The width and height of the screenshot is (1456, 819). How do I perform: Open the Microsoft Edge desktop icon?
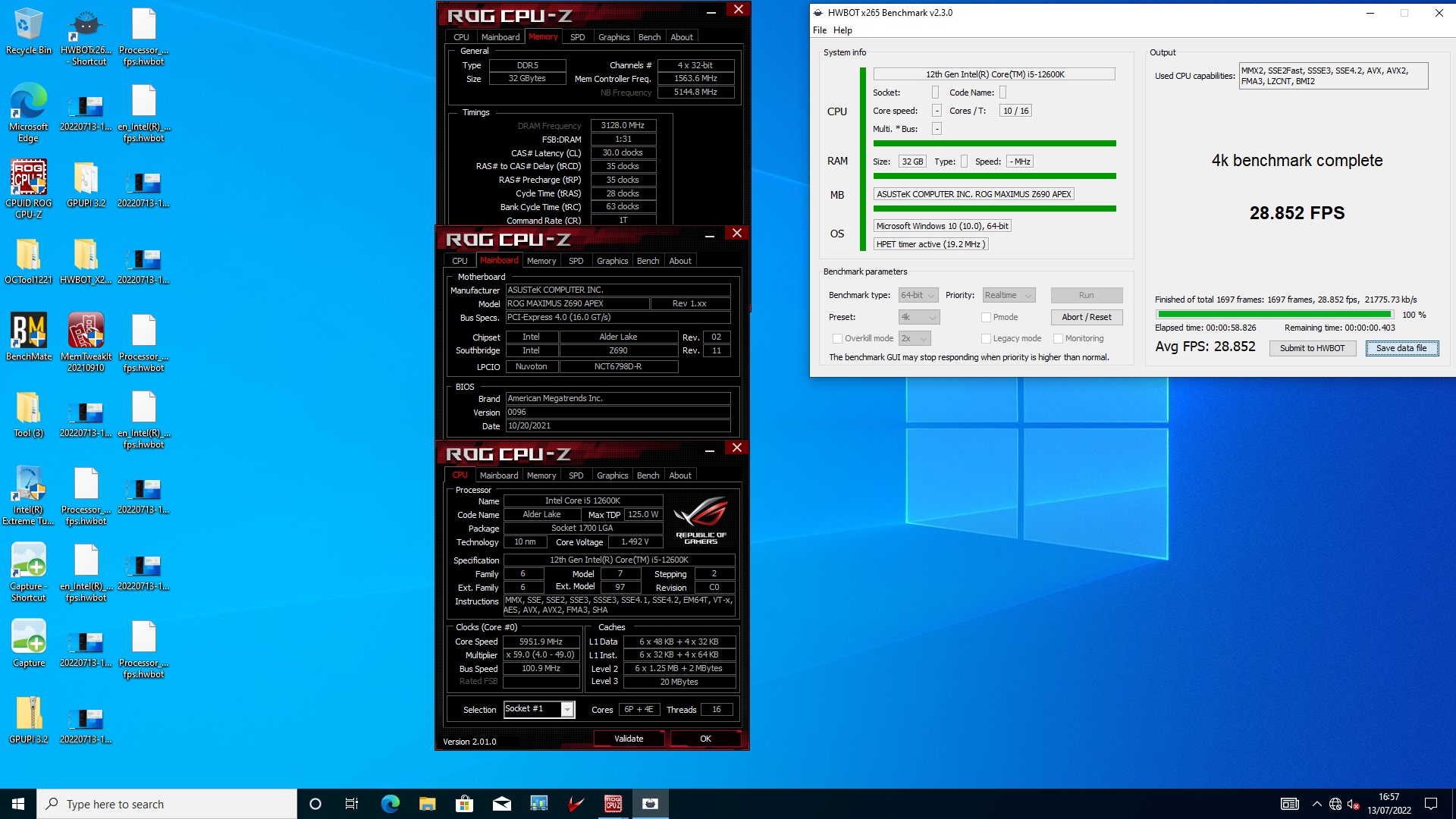pos(28,112)
